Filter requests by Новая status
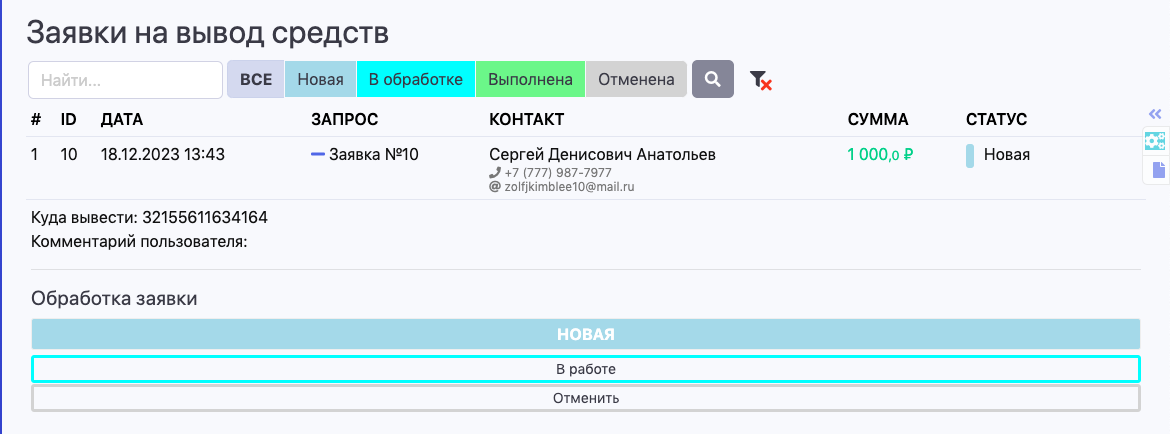Screen dimensions: 1170x434 pos(320,79)
